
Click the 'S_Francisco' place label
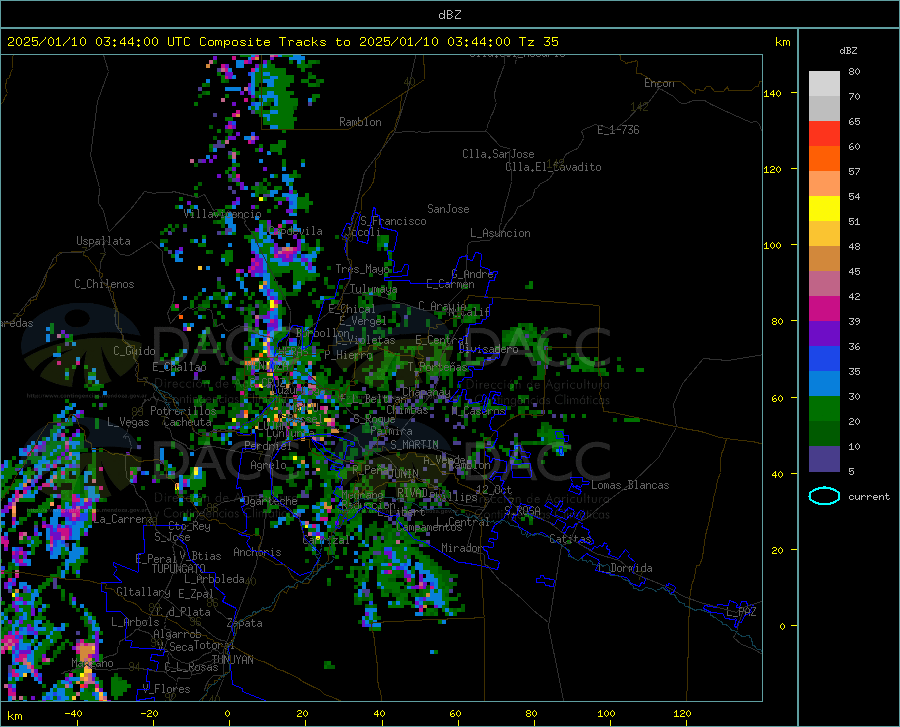point(393,221)
